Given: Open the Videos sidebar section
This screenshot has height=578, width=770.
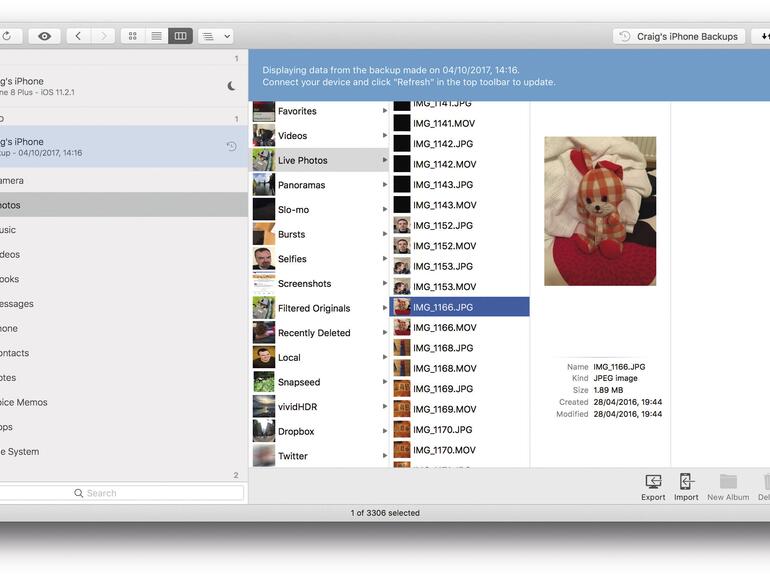Looking at the screenshot, I should pos(124,254).
